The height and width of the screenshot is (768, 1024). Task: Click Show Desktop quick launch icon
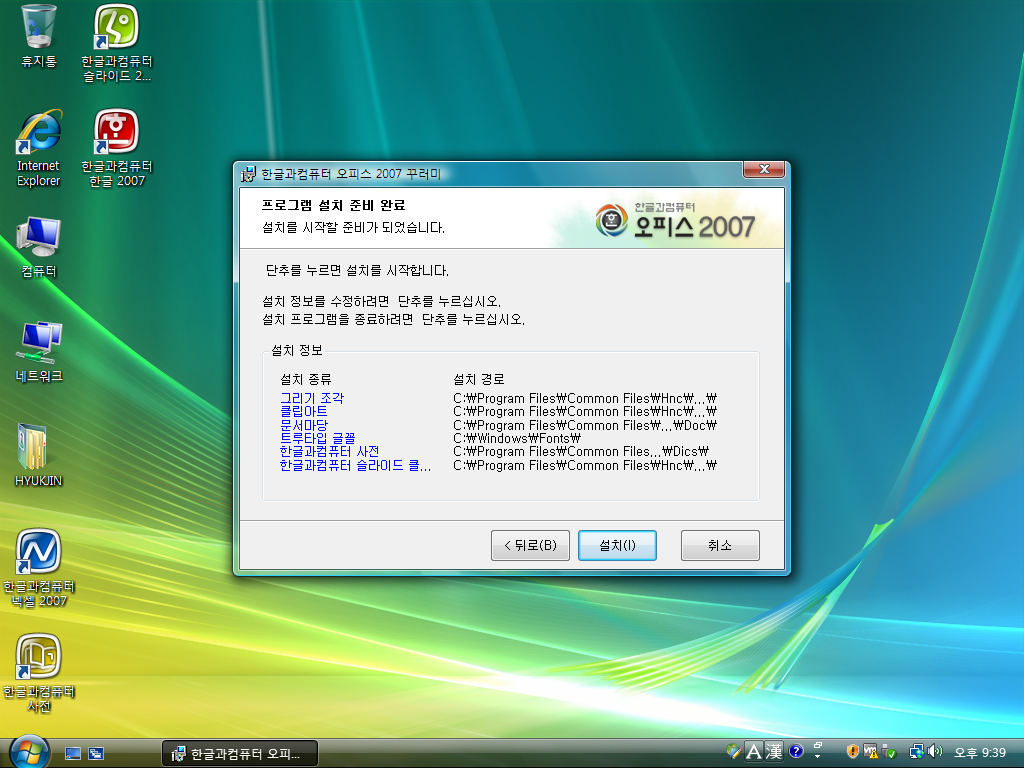72,754
